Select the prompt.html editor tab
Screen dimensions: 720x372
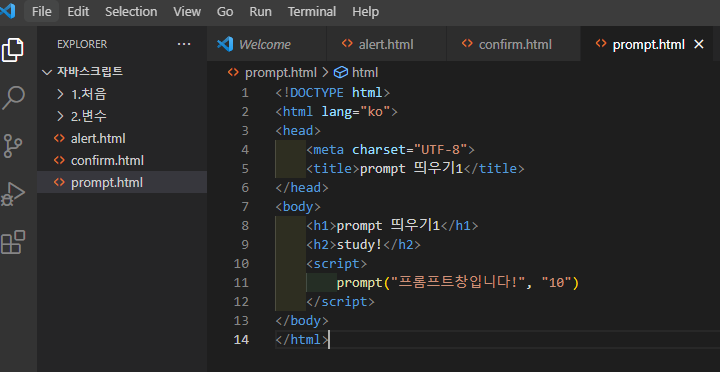point(648,44)
